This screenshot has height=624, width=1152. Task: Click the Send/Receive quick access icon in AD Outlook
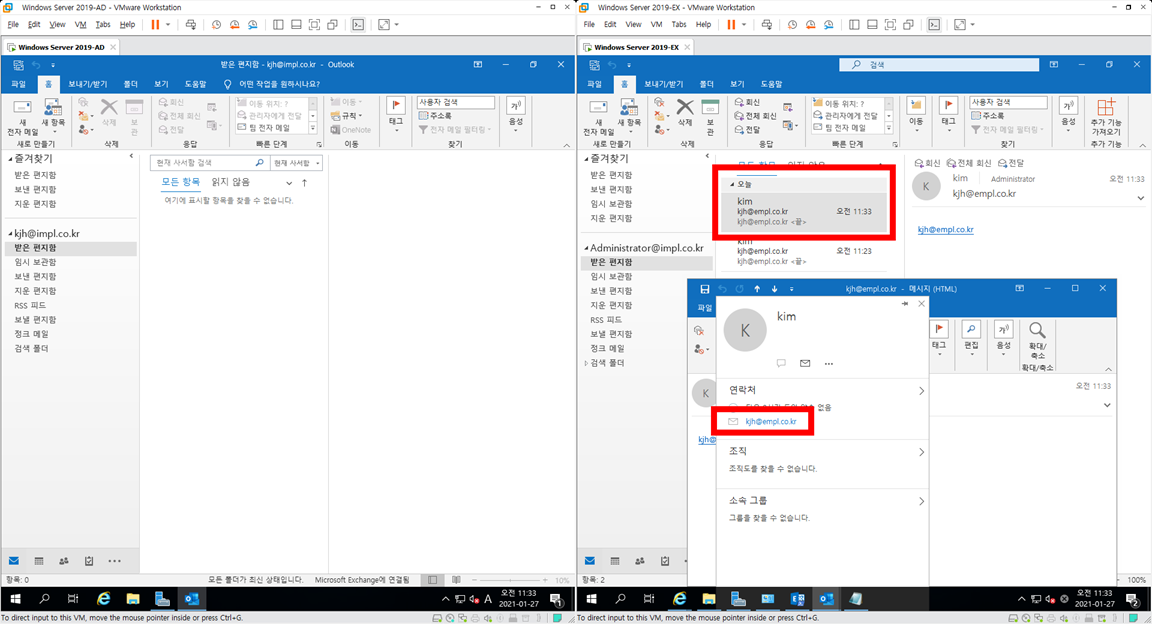coord(17,65)
